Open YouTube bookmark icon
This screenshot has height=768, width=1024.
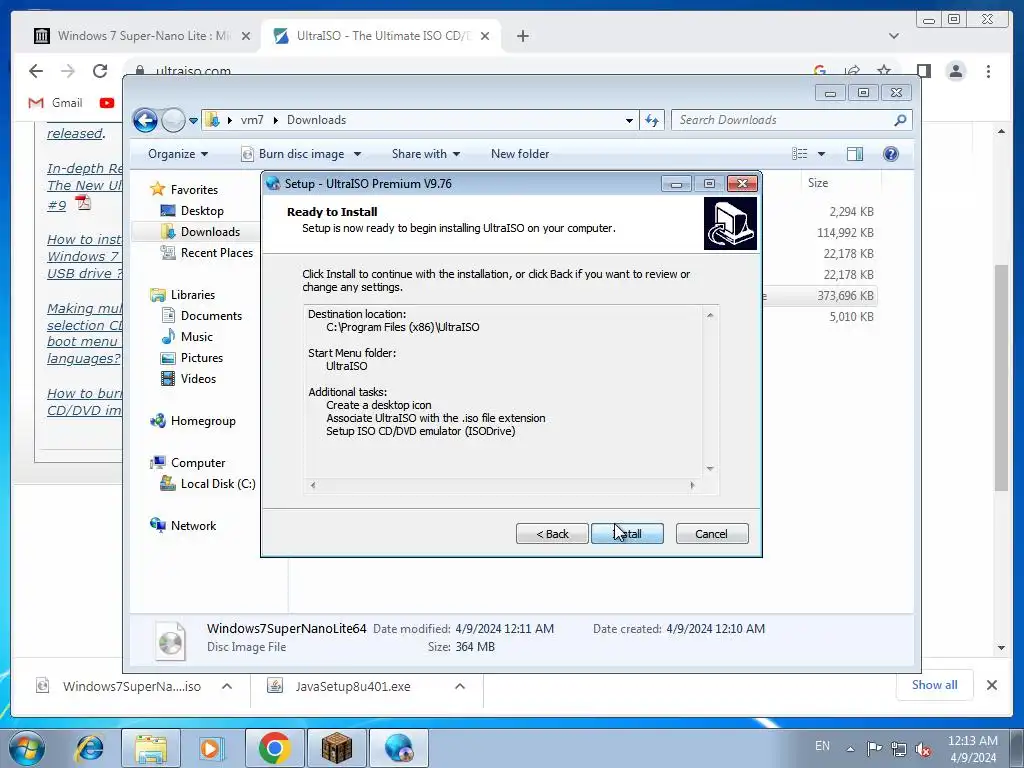click(x=107, y=103)
